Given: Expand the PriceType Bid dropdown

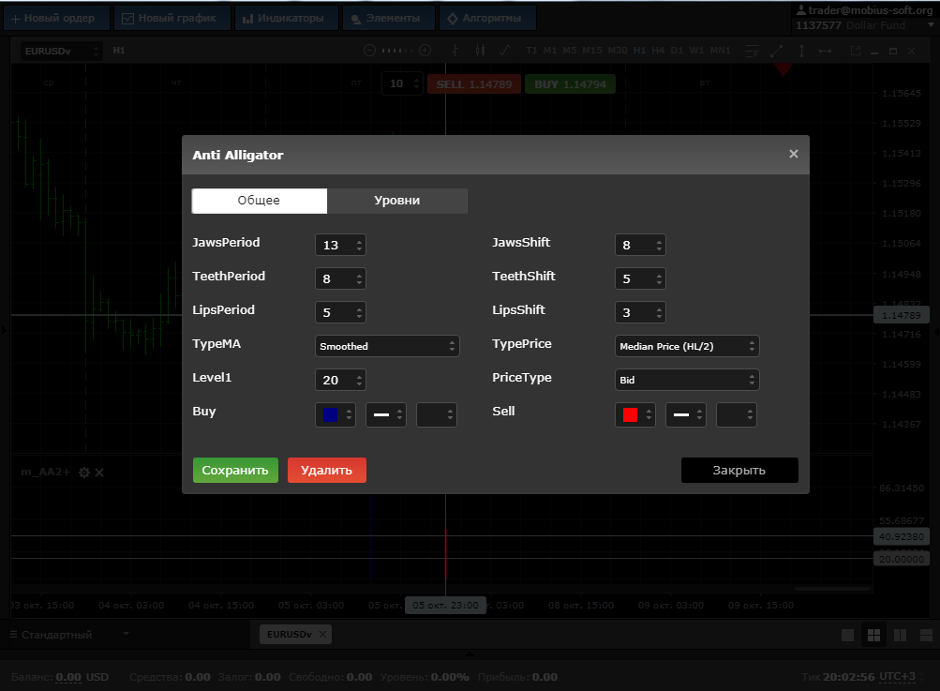Looking at the screenshot, I should pos(686,380).
